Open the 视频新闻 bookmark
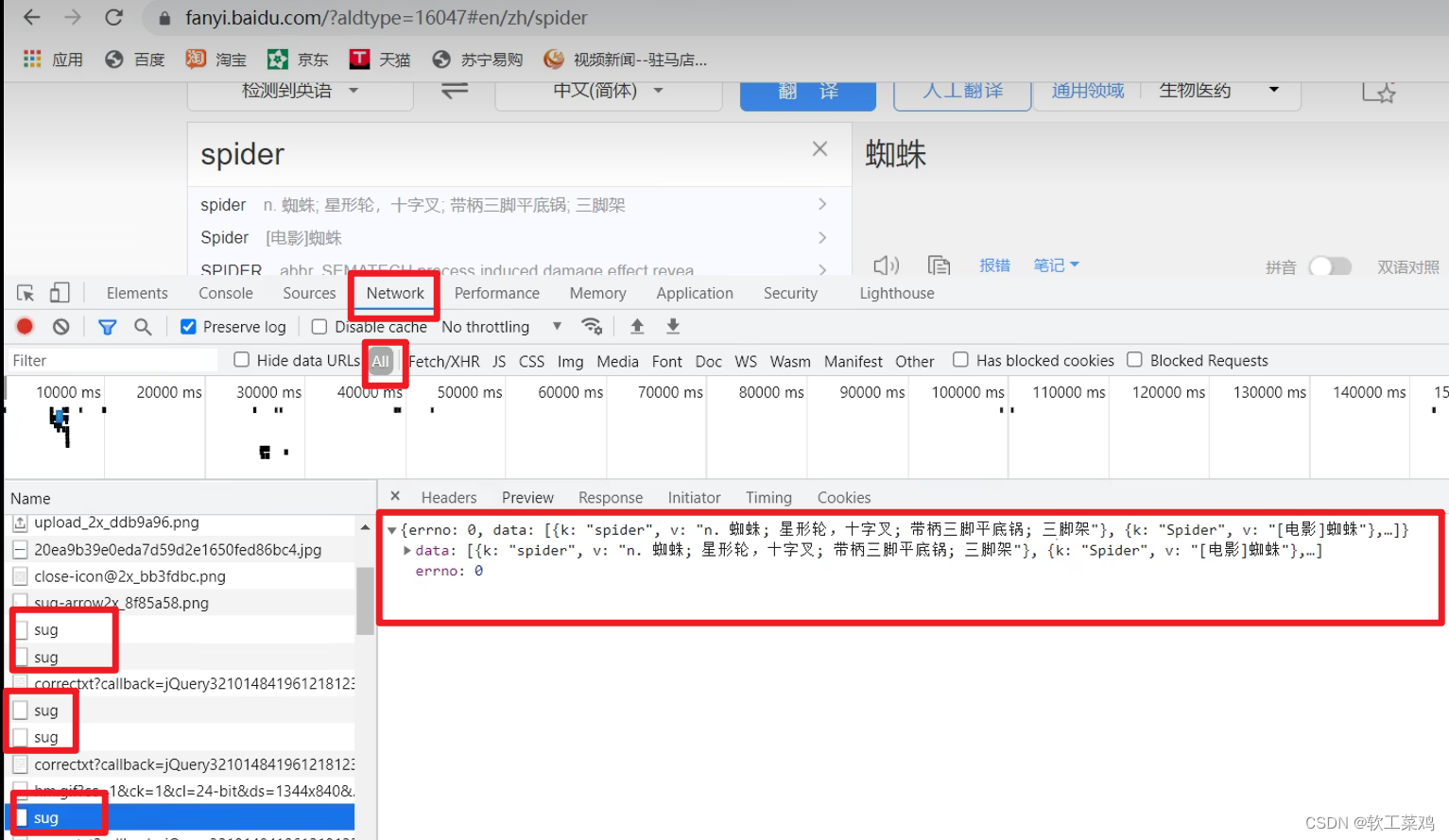Screen dimensions: 1449x840 tap(626, 60)
